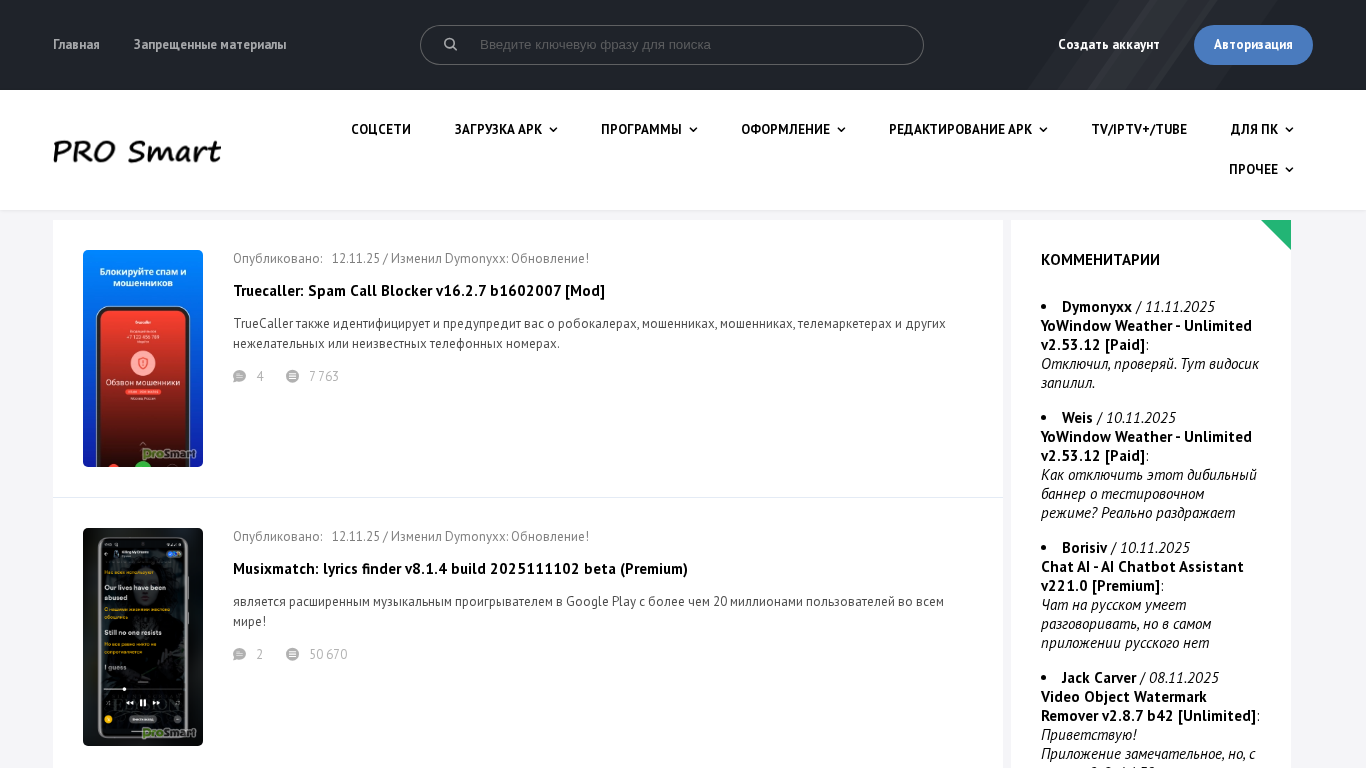Viewport: 1366px width, 768px height.
Task: Open the Truecaller post thumbnail image
Action: pos(143,358)
